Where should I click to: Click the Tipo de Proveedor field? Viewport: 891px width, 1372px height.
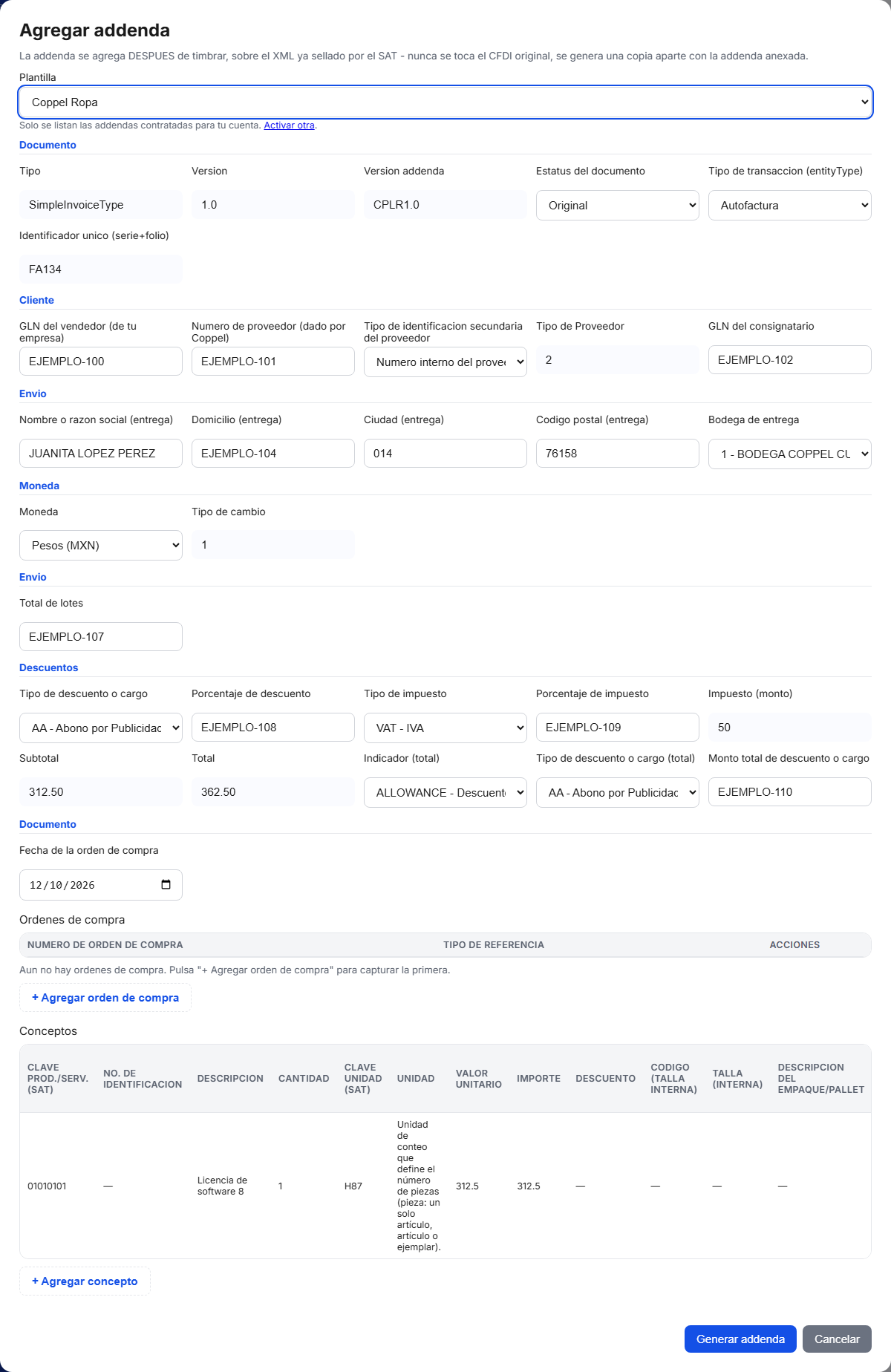pos(618,360)
